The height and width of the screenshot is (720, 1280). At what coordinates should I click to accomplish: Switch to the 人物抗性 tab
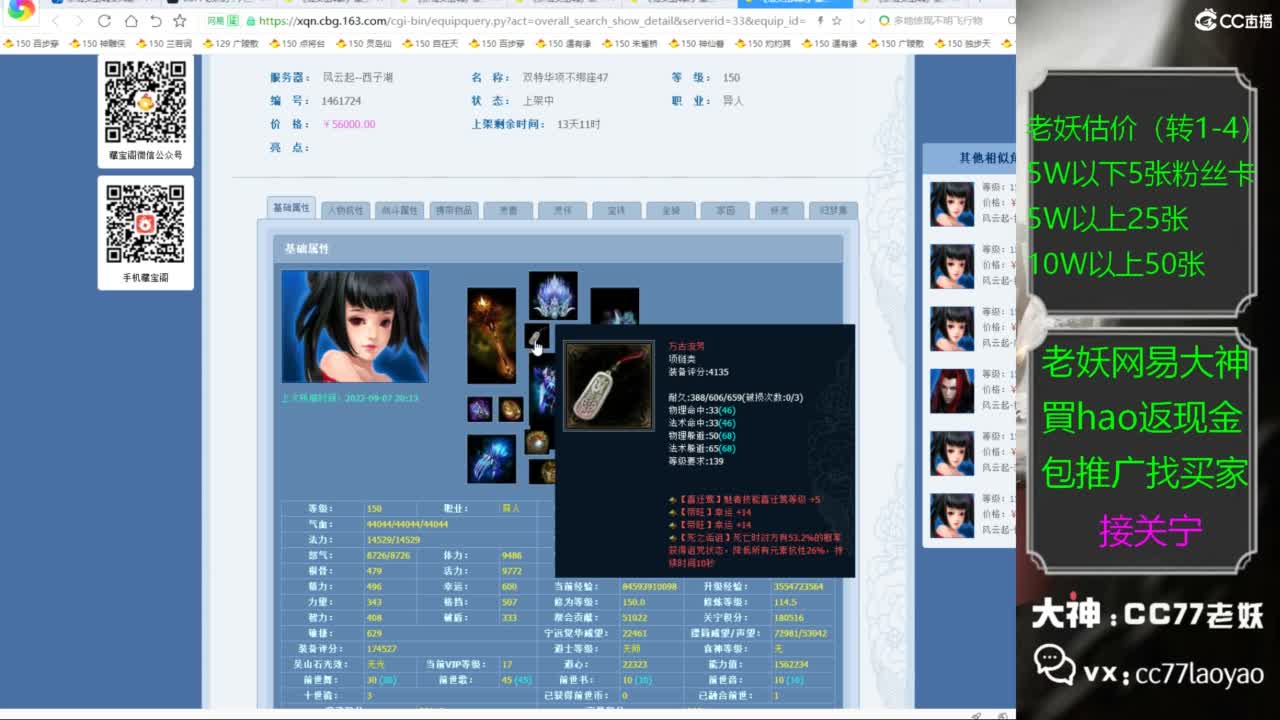coord(345,210)
